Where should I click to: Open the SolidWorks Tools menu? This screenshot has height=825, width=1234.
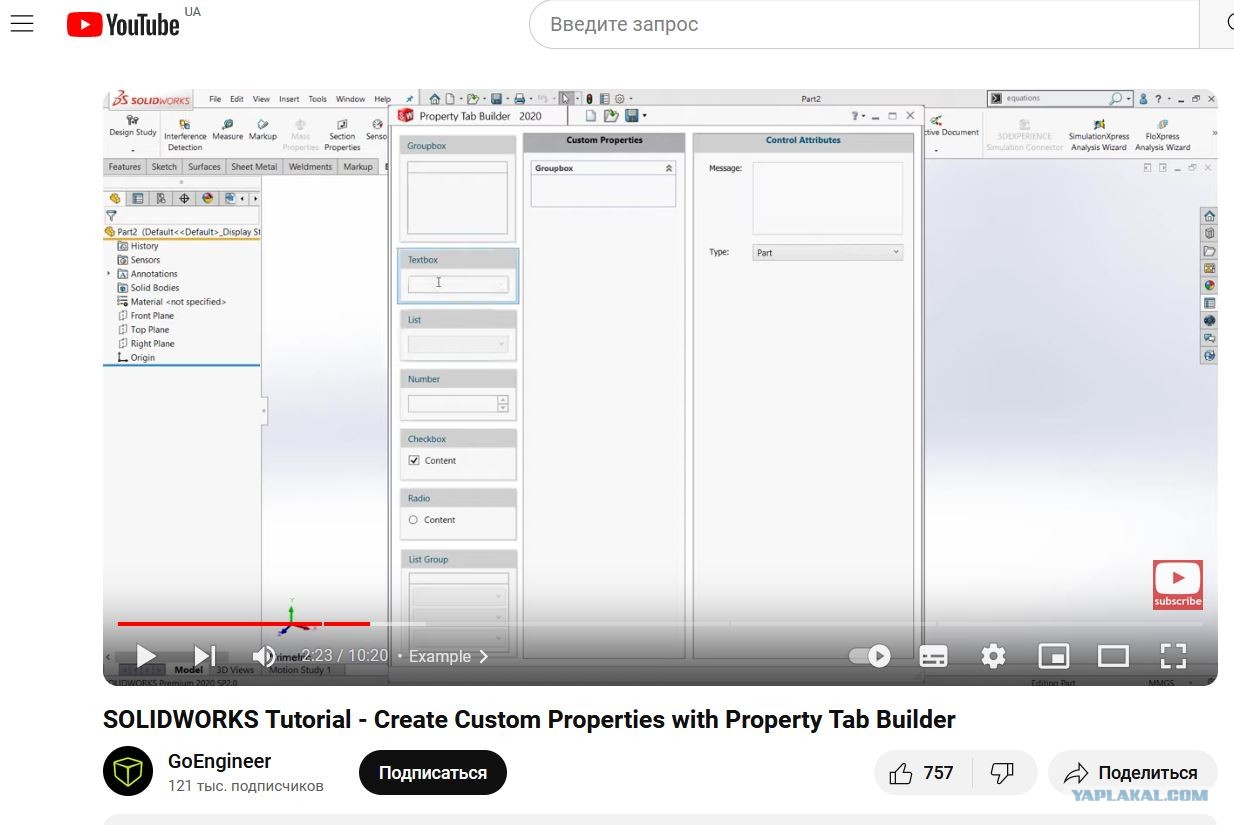coord(317,99)
